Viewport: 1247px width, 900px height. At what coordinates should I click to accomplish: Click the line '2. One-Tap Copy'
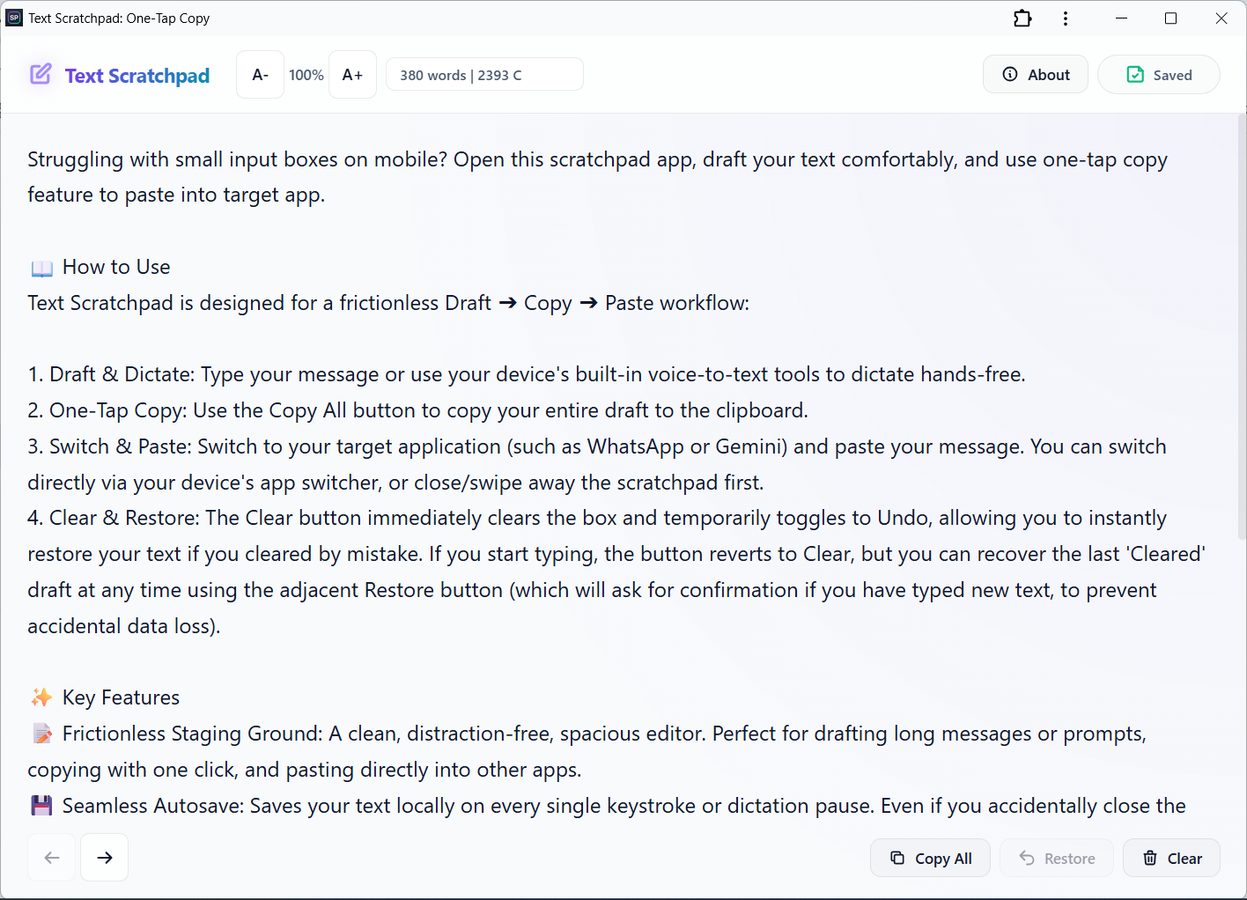pyautogui.click(x=417, y=411)
